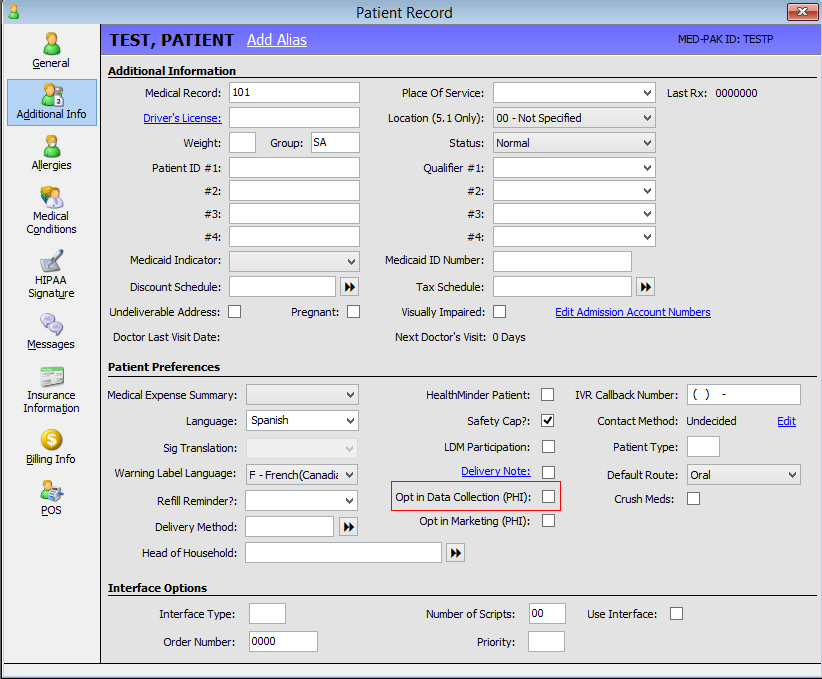Open the Location (5.1 Only) dropdown
Image resolution: width=822 pixels, height=679 pixels.
[574, 118]
